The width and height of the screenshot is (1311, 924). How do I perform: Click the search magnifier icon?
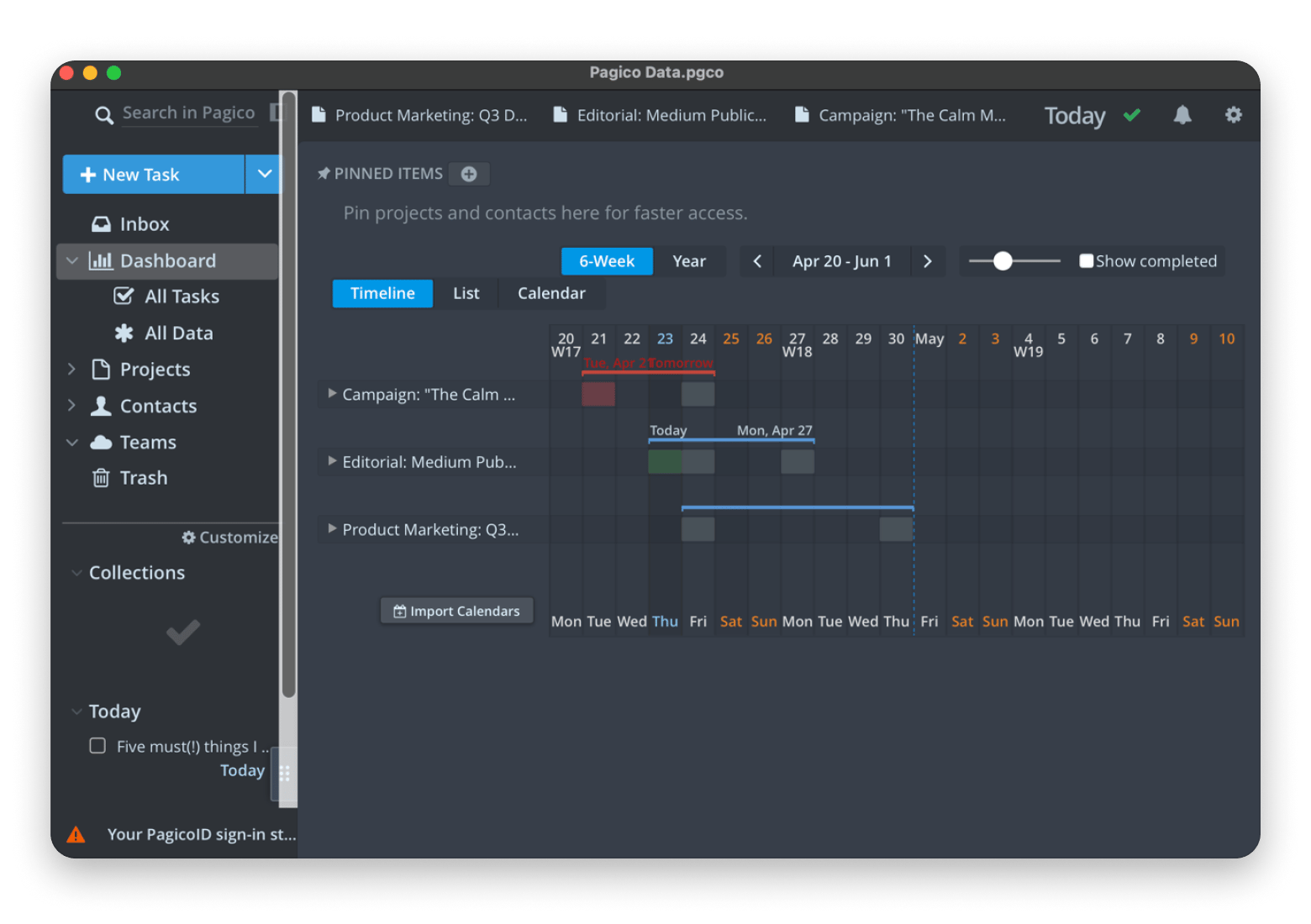pos(103,115)
